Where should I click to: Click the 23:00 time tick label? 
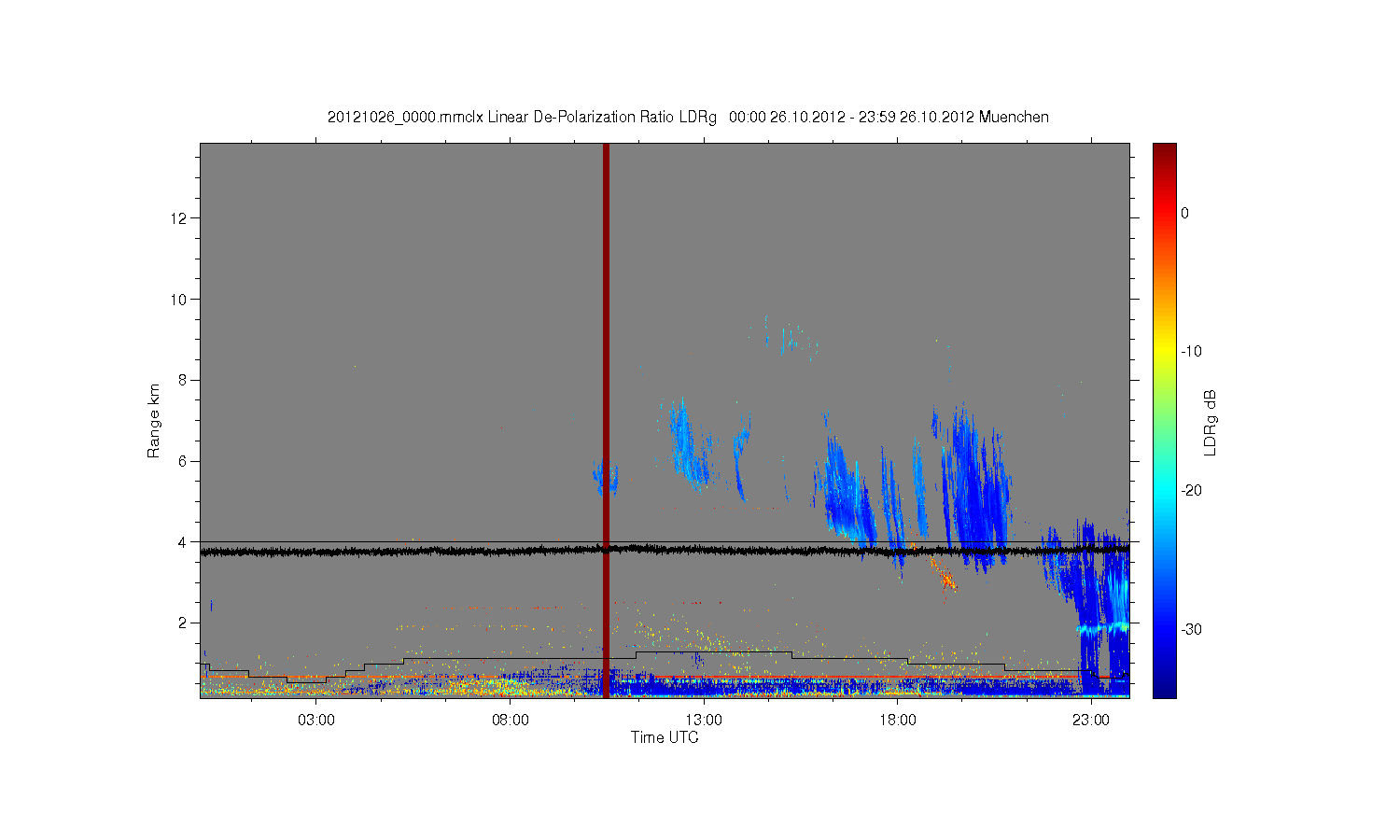click(1090, 720)
